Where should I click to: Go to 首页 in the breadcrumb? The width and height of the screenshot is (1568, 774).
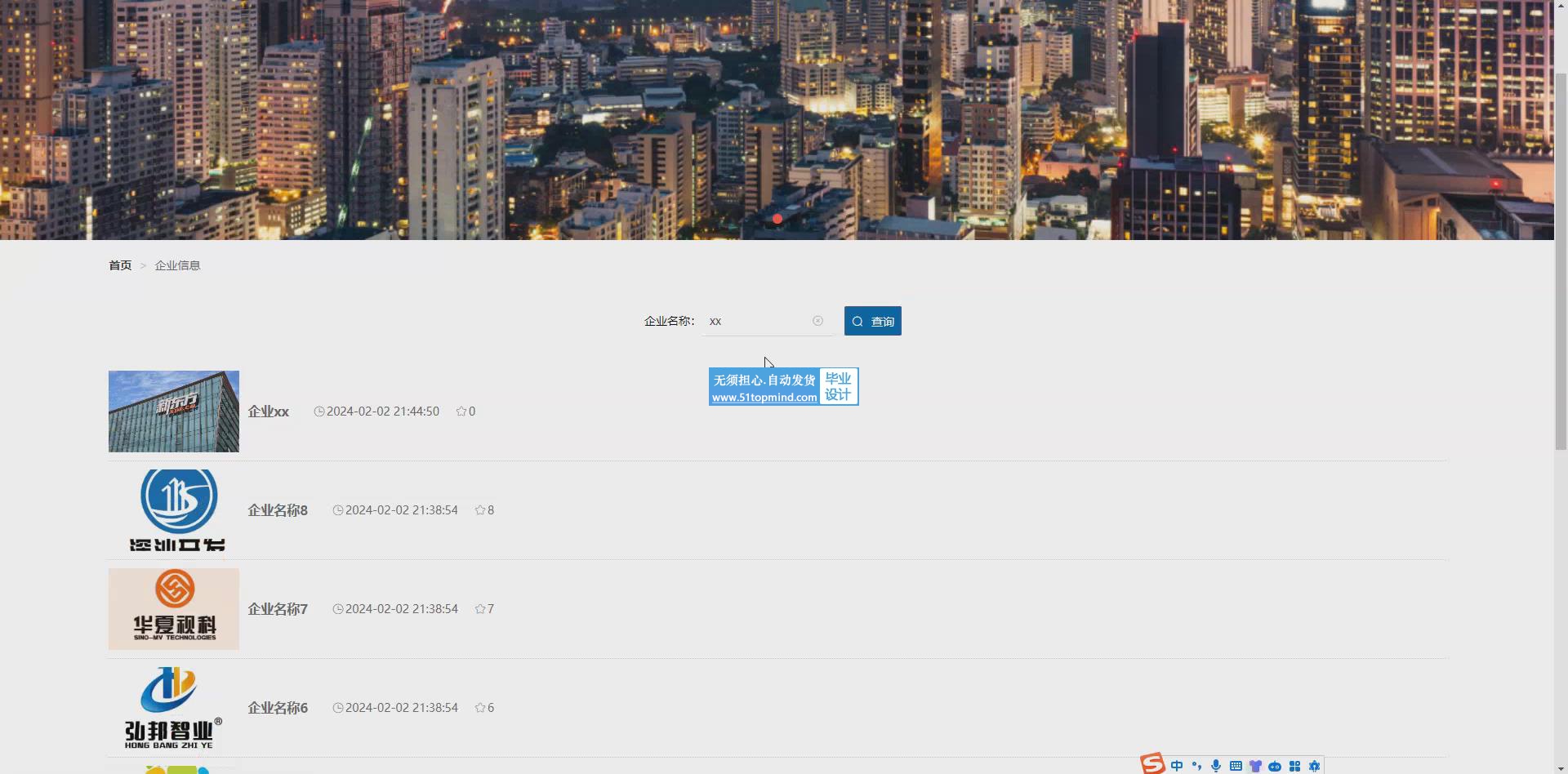(x=120, y=265)
